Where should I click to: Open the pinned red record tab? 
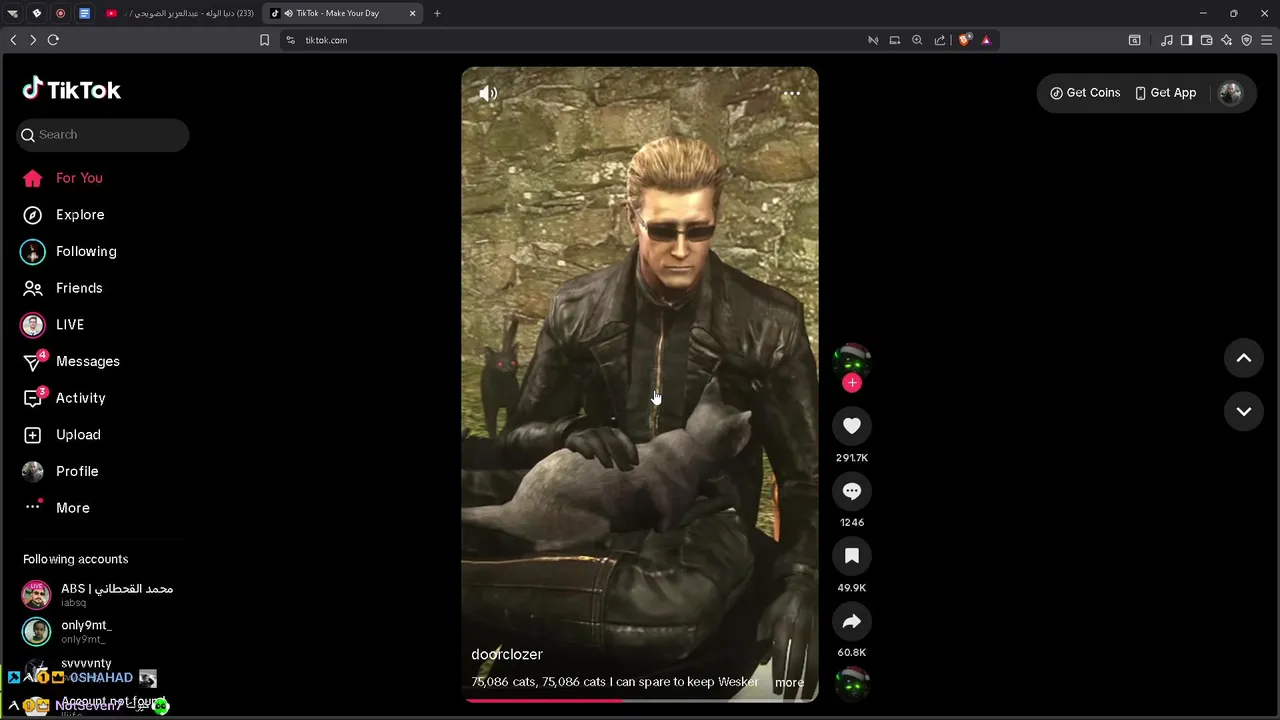[60, 13]
